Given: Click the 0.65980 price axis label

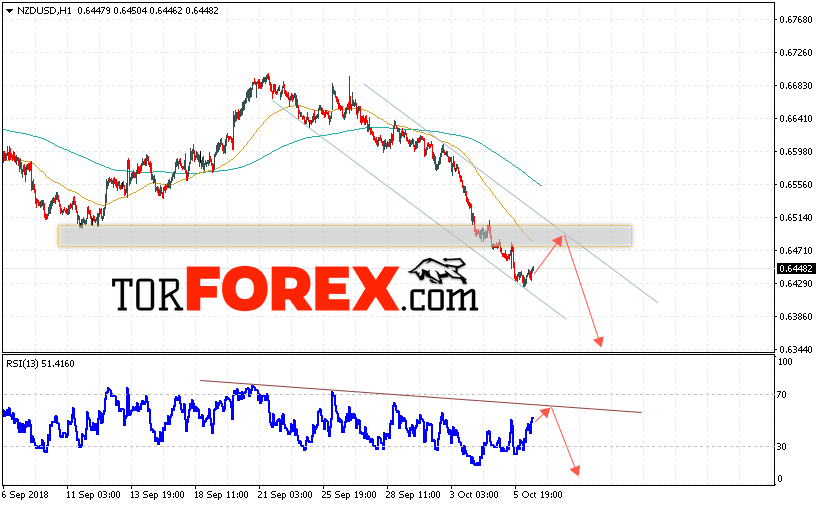Looking at the screenshot, I should point(796,152).
